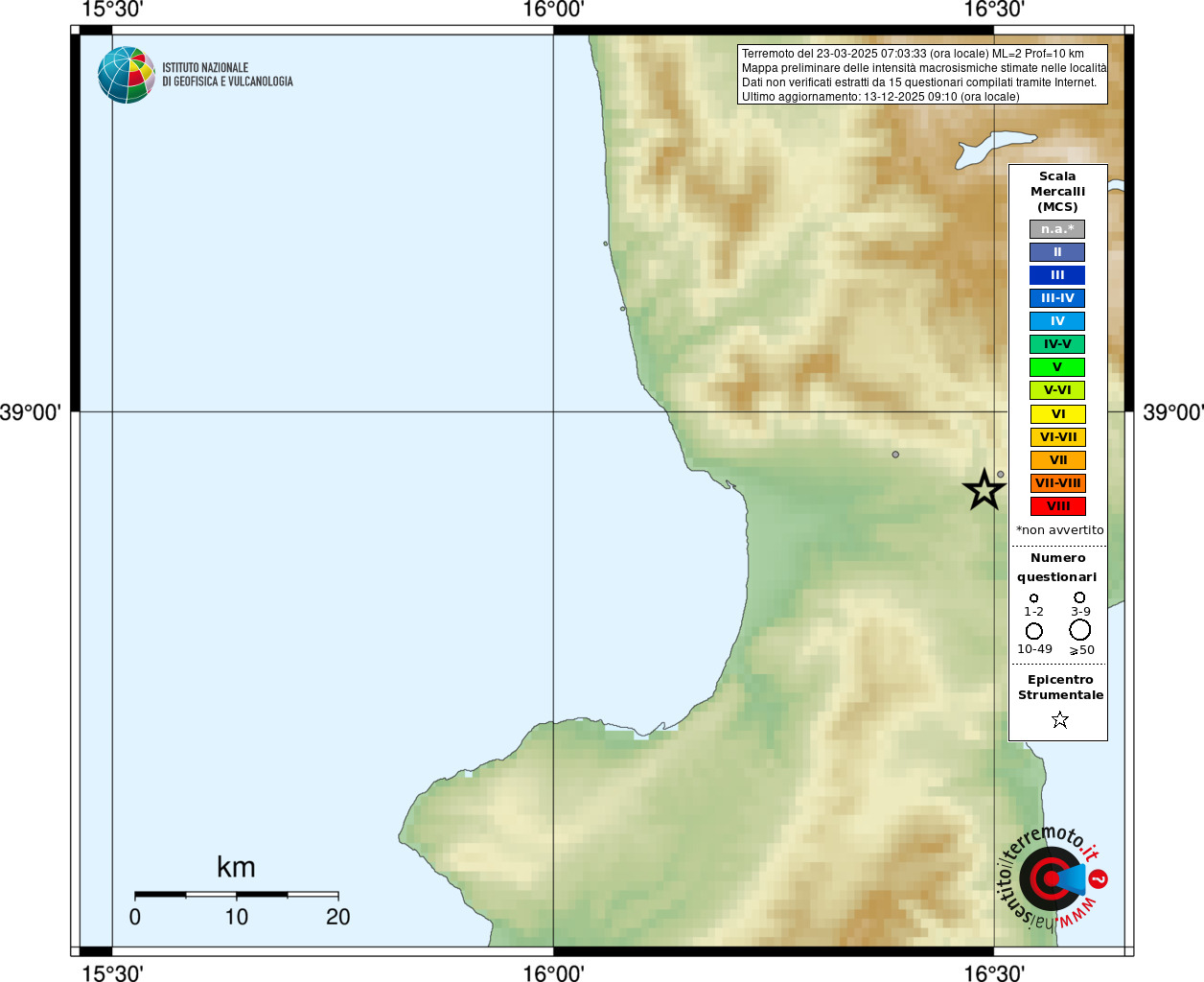1204x982 pixels.
Task: Select the intensity II legend swatch
Action: pos(1057,252)
